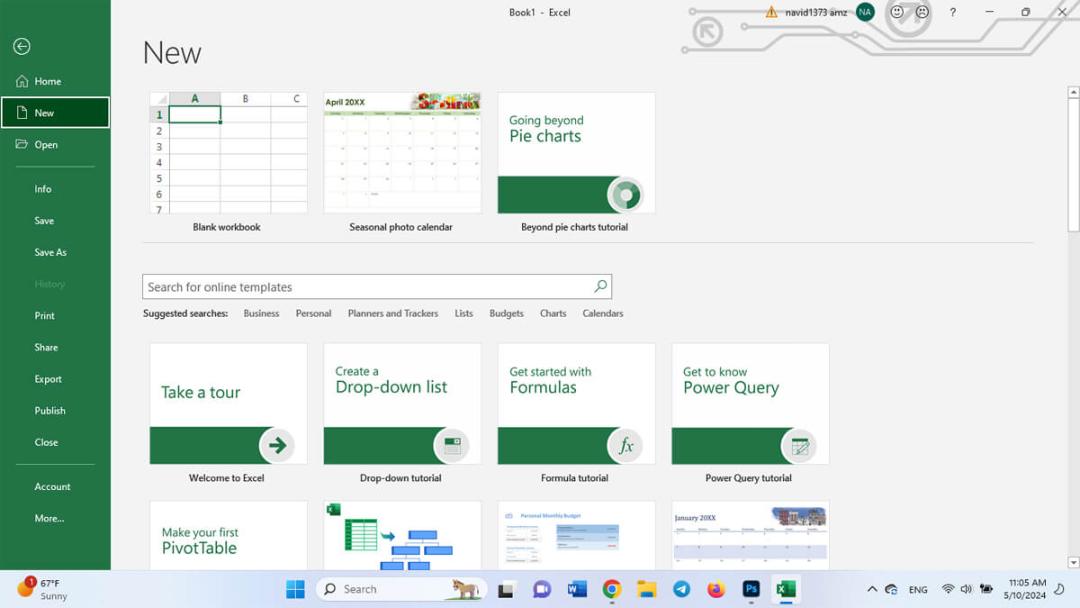Send a smile feedback icon
1080x608 pixels.
point(897,12)
